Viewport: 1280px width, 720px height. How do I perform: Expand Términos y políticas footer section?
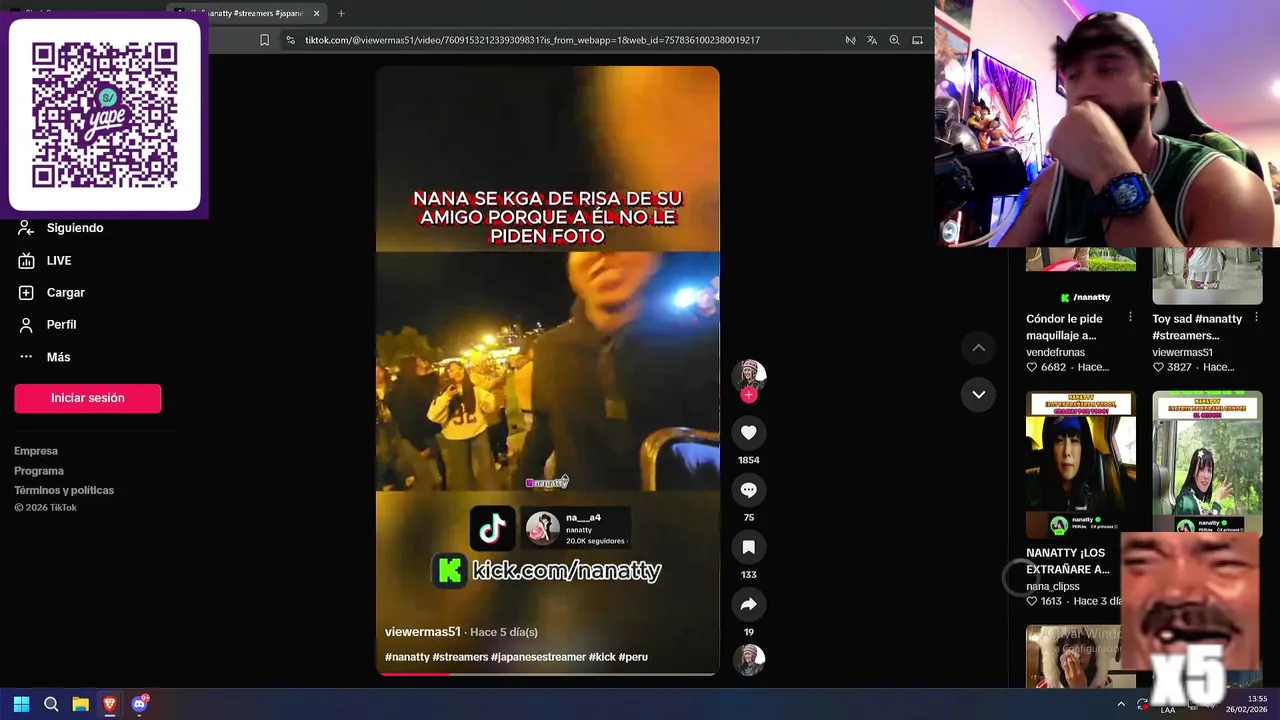click(64, 490)
